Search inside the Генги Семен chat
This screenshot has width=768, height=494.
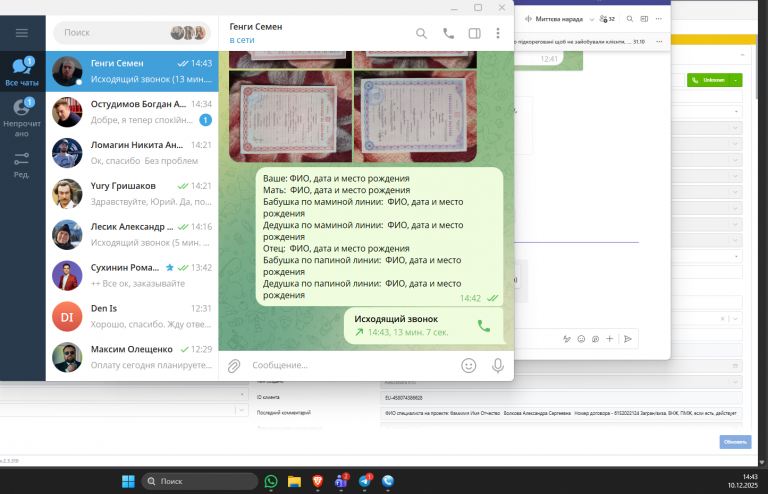(421, 33)
